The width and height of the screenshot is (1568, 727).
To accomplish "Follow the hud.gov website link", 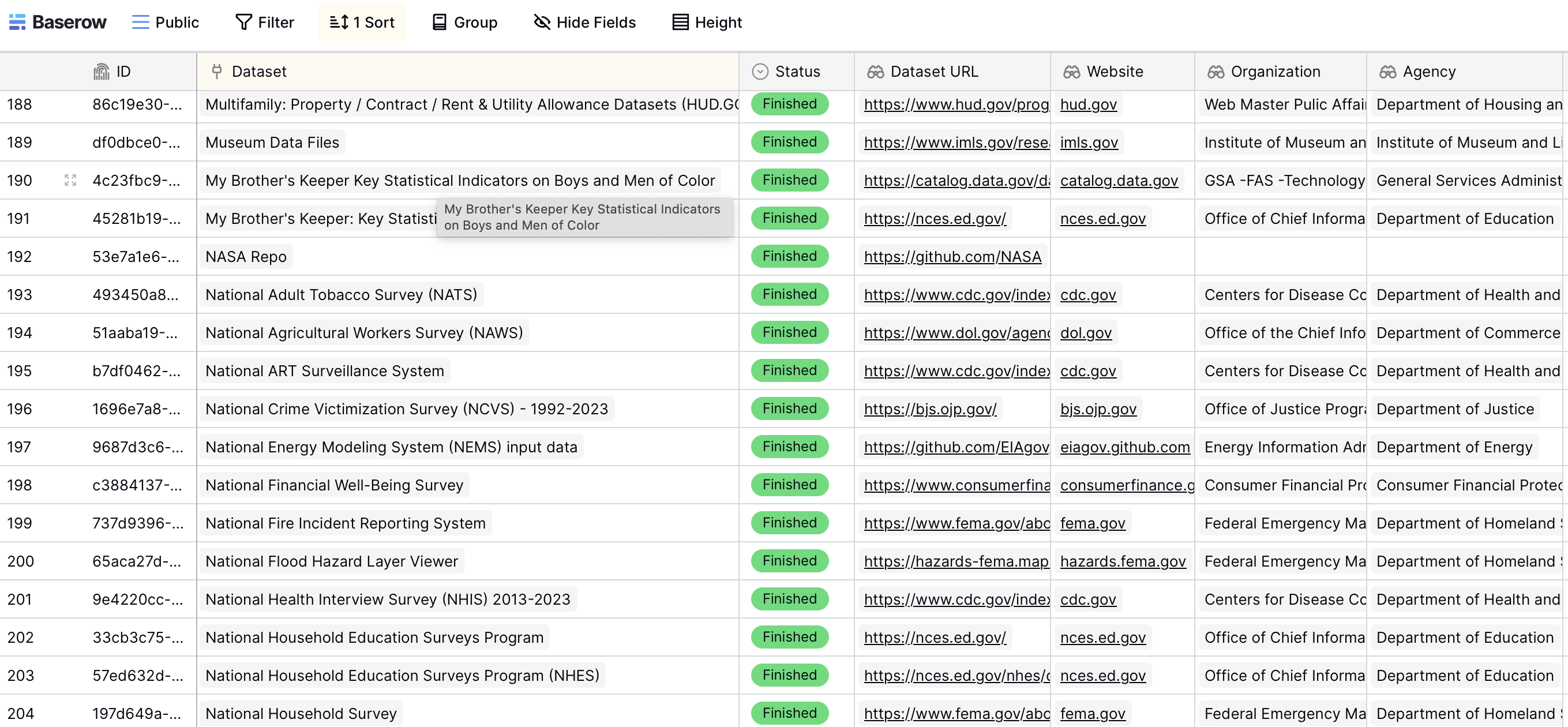I will coord(1089,104).
